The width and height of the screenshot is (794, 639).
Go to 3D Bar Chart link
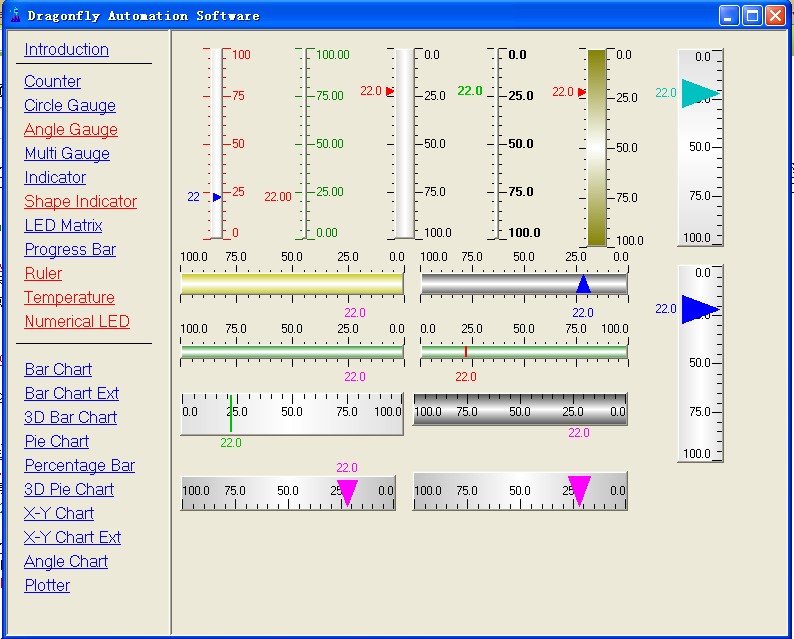pyautogui.click(x=70, y=417)
